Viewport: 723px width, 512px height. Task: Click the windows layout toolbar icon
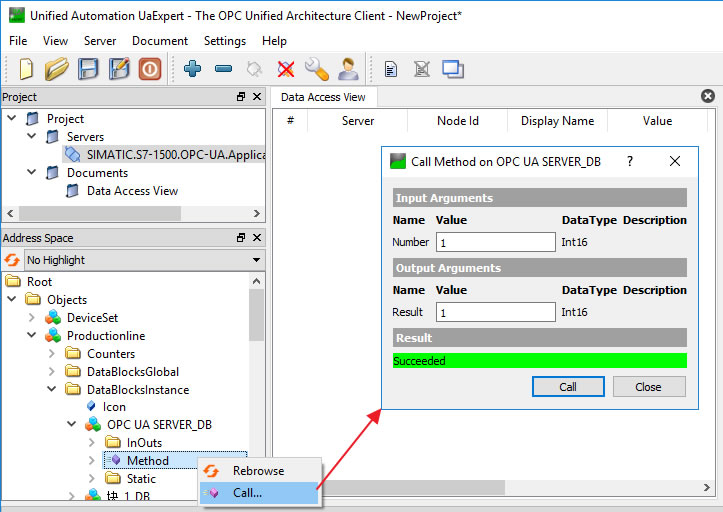pos(453,69)
